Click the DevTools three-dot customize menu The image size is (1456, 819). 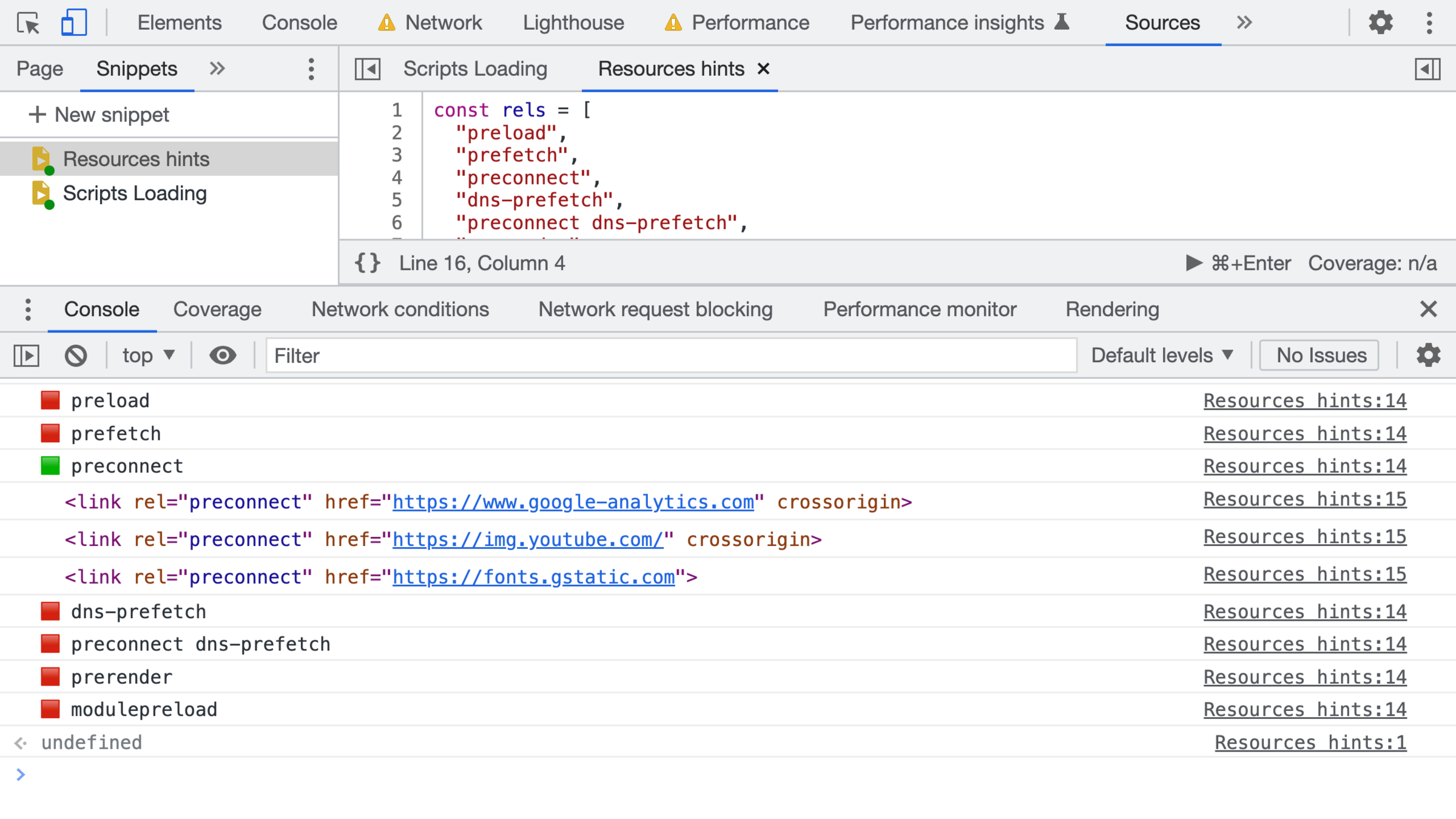click(1429, 23)
